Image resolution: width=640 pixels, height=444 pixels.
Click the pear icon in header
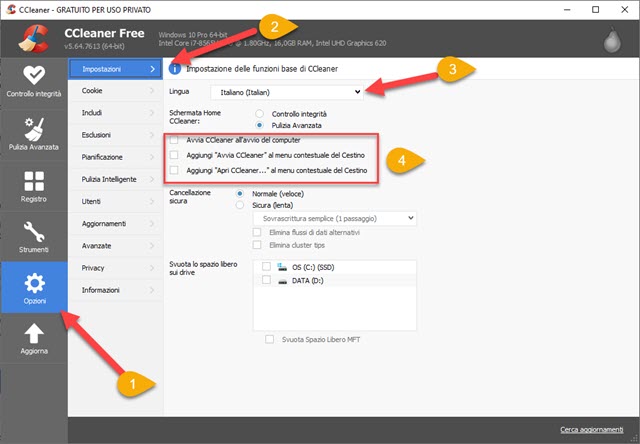click(x=612, y=40)
